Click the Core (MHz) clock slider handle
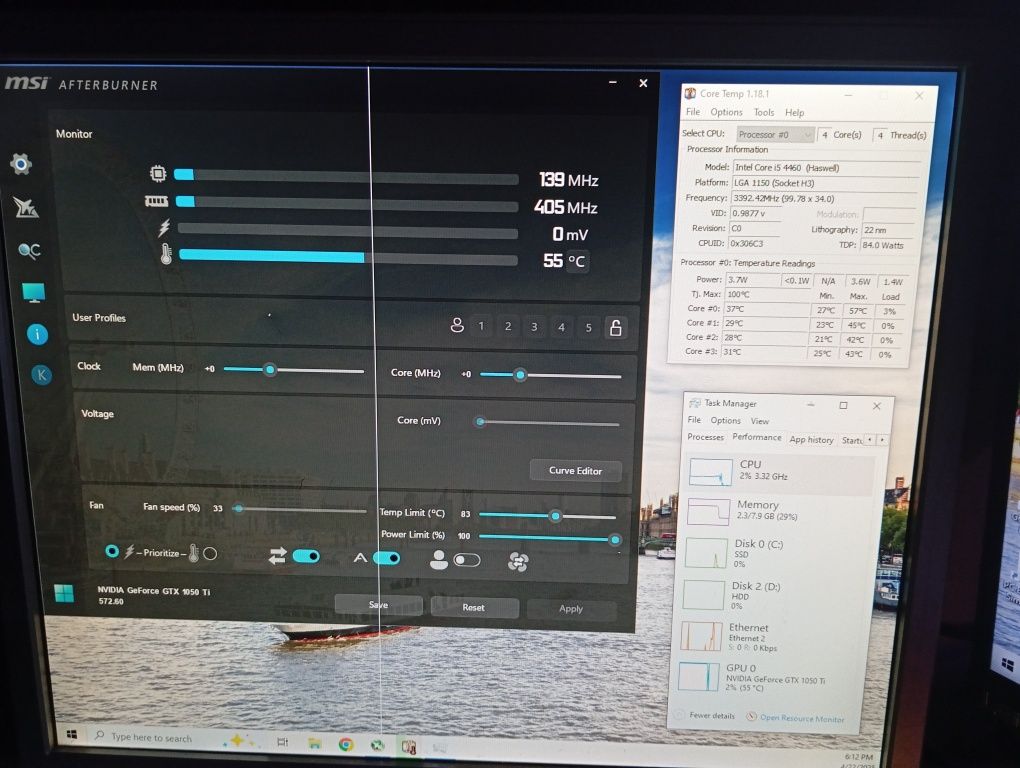This screenshot has height=768, width=1020. click(x=520, y=375)
